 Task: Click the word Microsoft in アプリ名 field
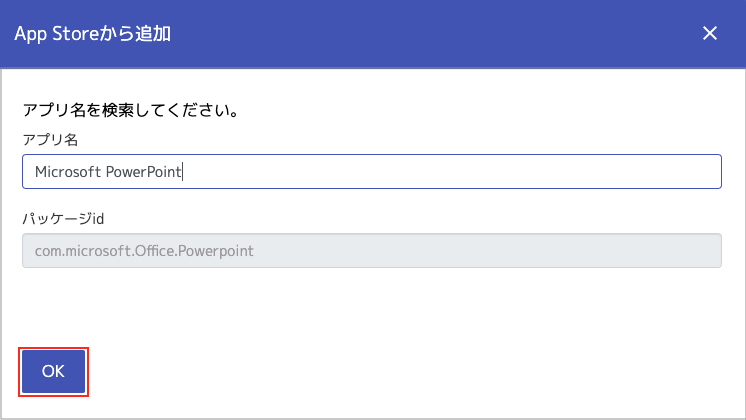coord(68,171)
